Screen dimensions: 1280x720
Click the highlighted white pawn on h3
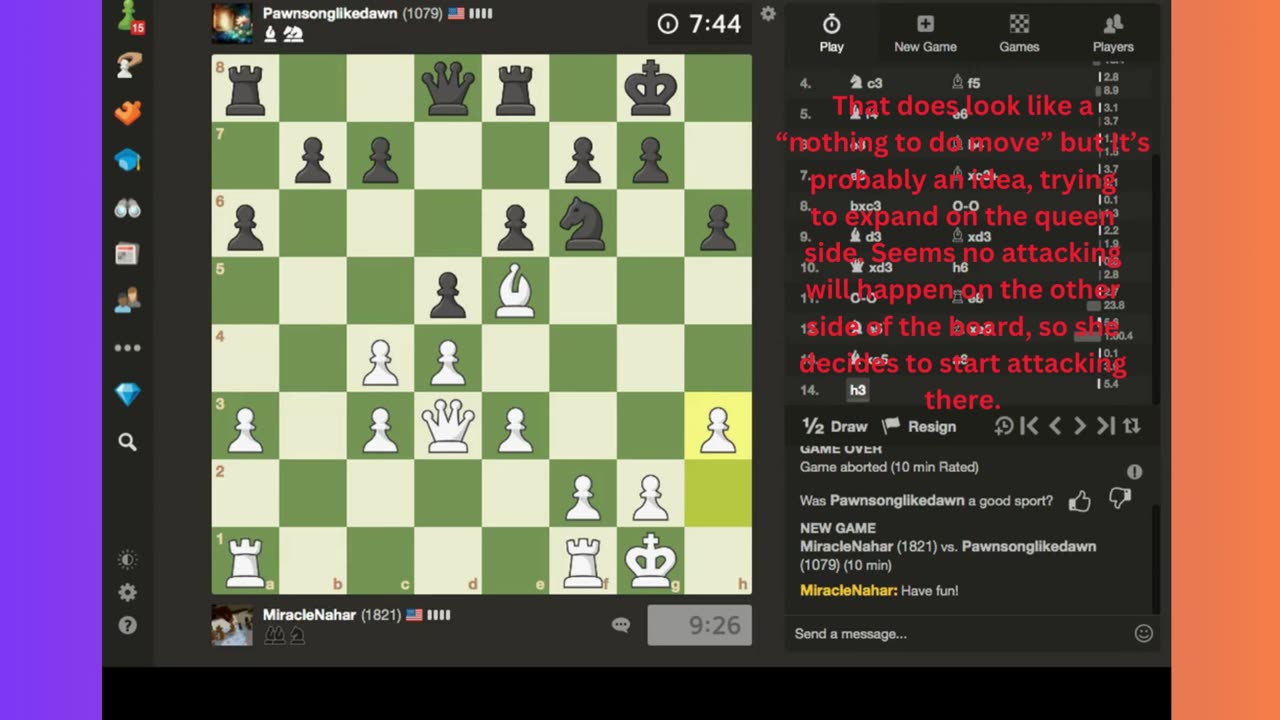tap(717, 425)
